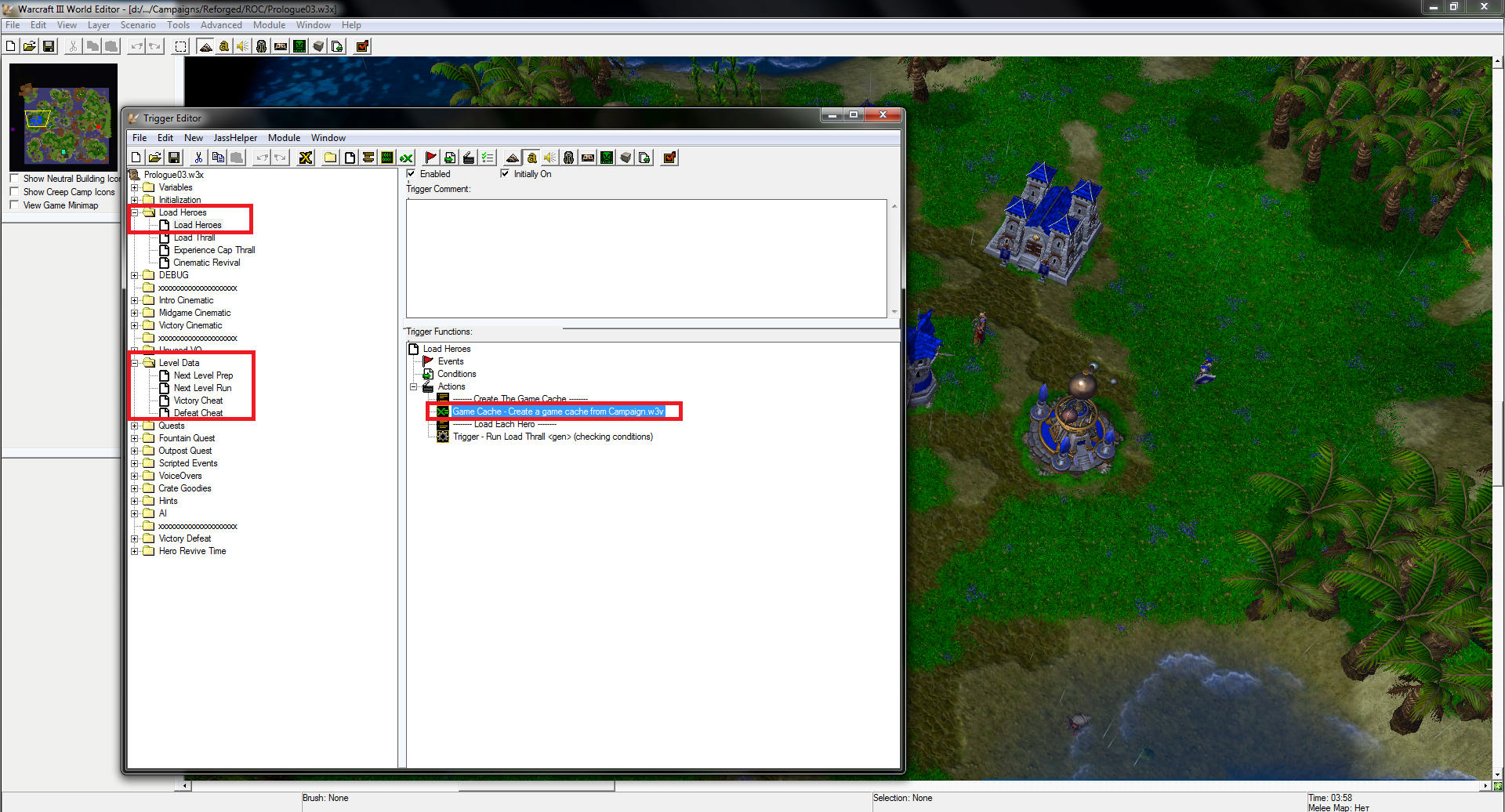Viewport: 1505px width, 812px height.
Task: Open Import Manager from World Editor toolbar
Action: click(337, 46)
